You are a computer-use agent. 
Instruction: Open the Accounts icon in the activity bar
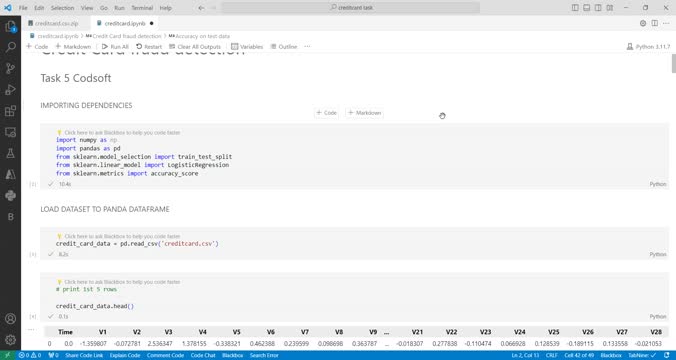tap(10, 319)
